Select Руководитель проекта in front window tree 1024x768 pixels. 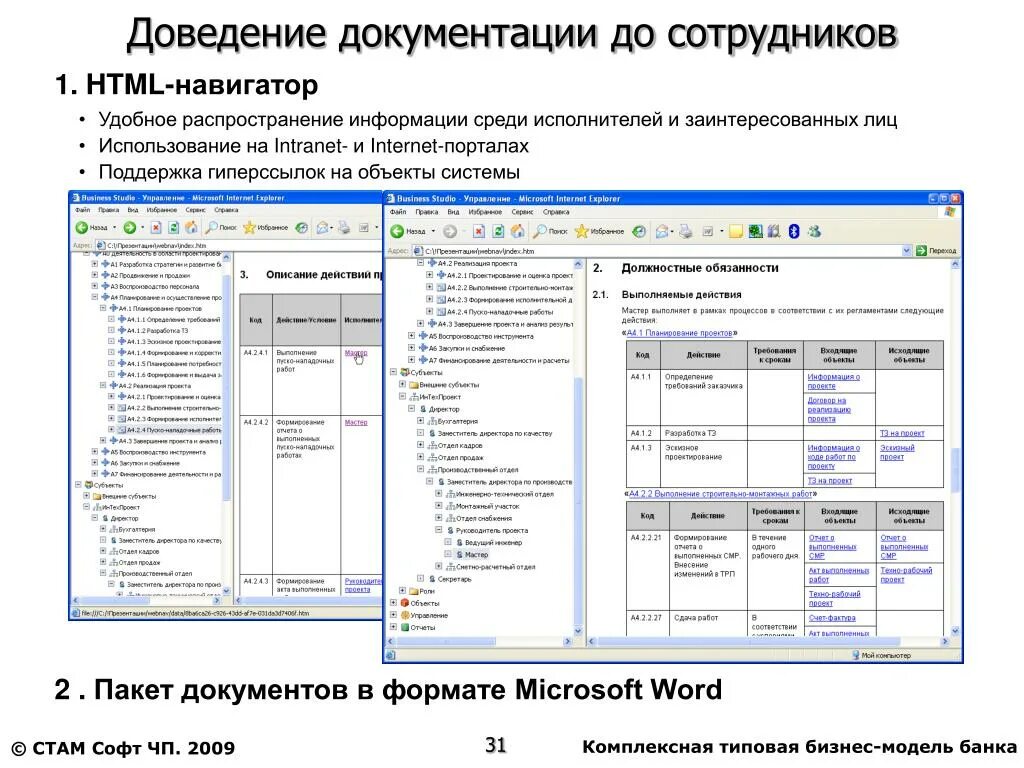[492, 530]
